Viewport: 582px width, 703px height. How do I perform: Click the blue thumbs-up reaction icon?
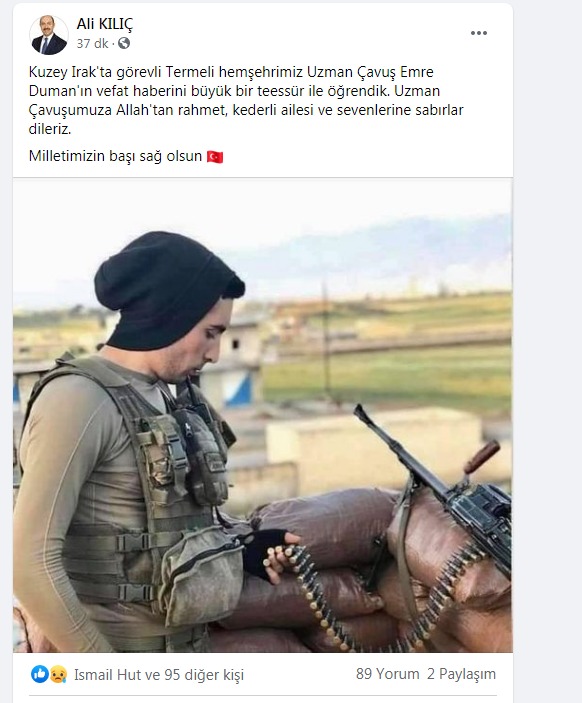point(39,674)
